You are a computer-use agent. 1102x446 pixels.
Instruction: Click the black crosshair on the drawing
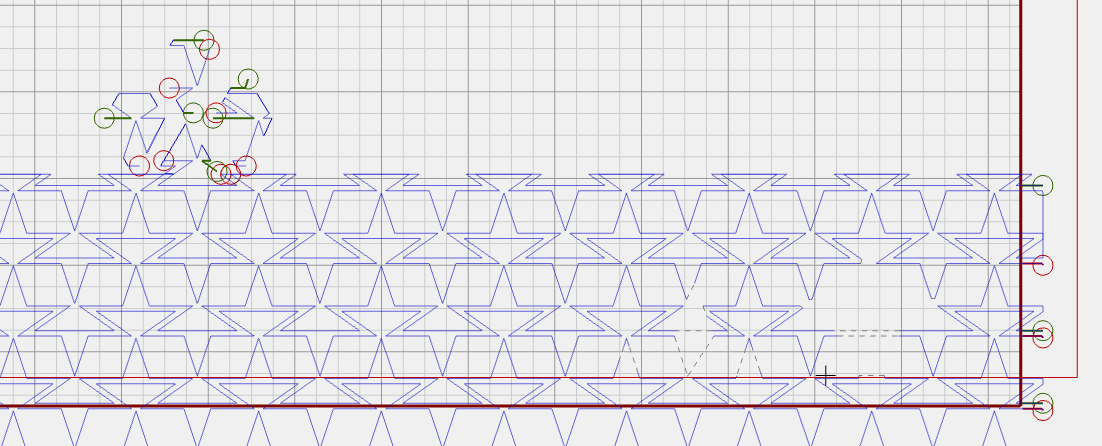pos(825,376)
